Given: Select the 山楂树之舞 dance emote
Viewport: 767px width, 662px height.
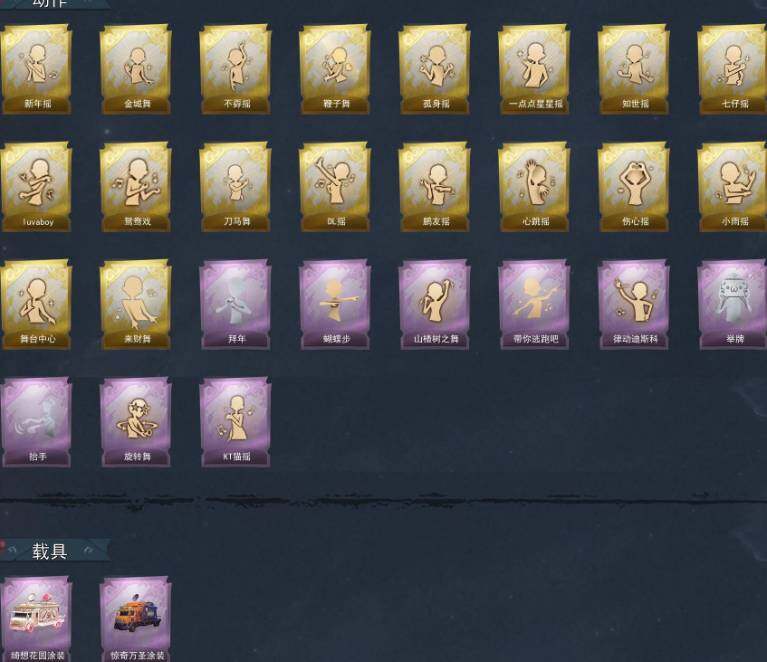Looking at the screenshot, I should [x=435, y=304].
